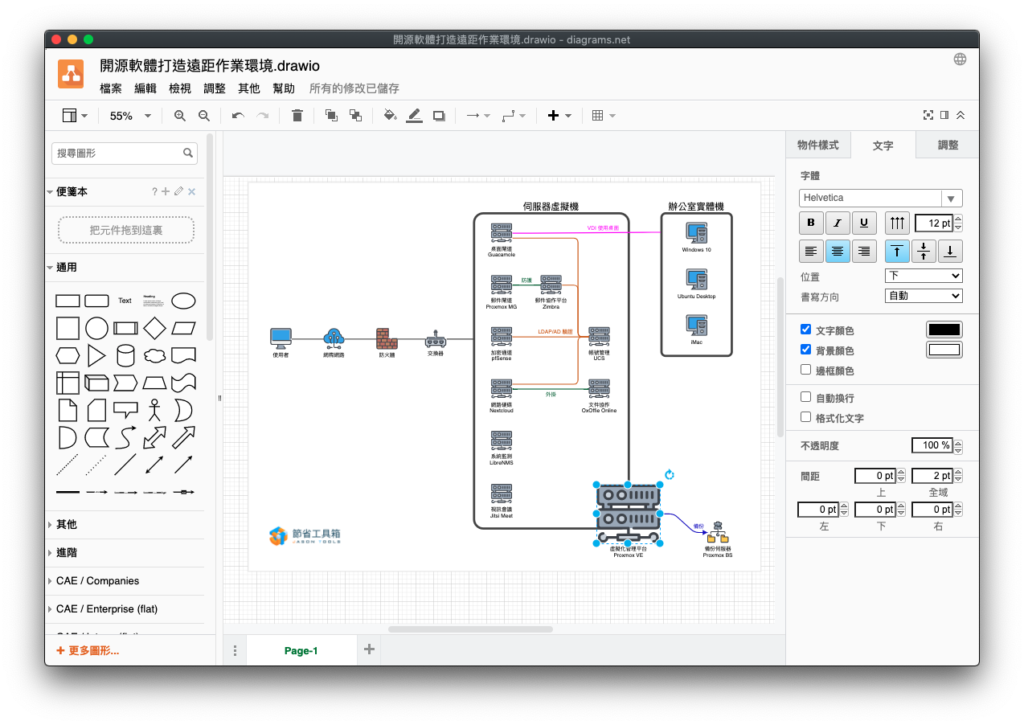
Task: Set vertical alignment to bottom
Action: [950, 251]
